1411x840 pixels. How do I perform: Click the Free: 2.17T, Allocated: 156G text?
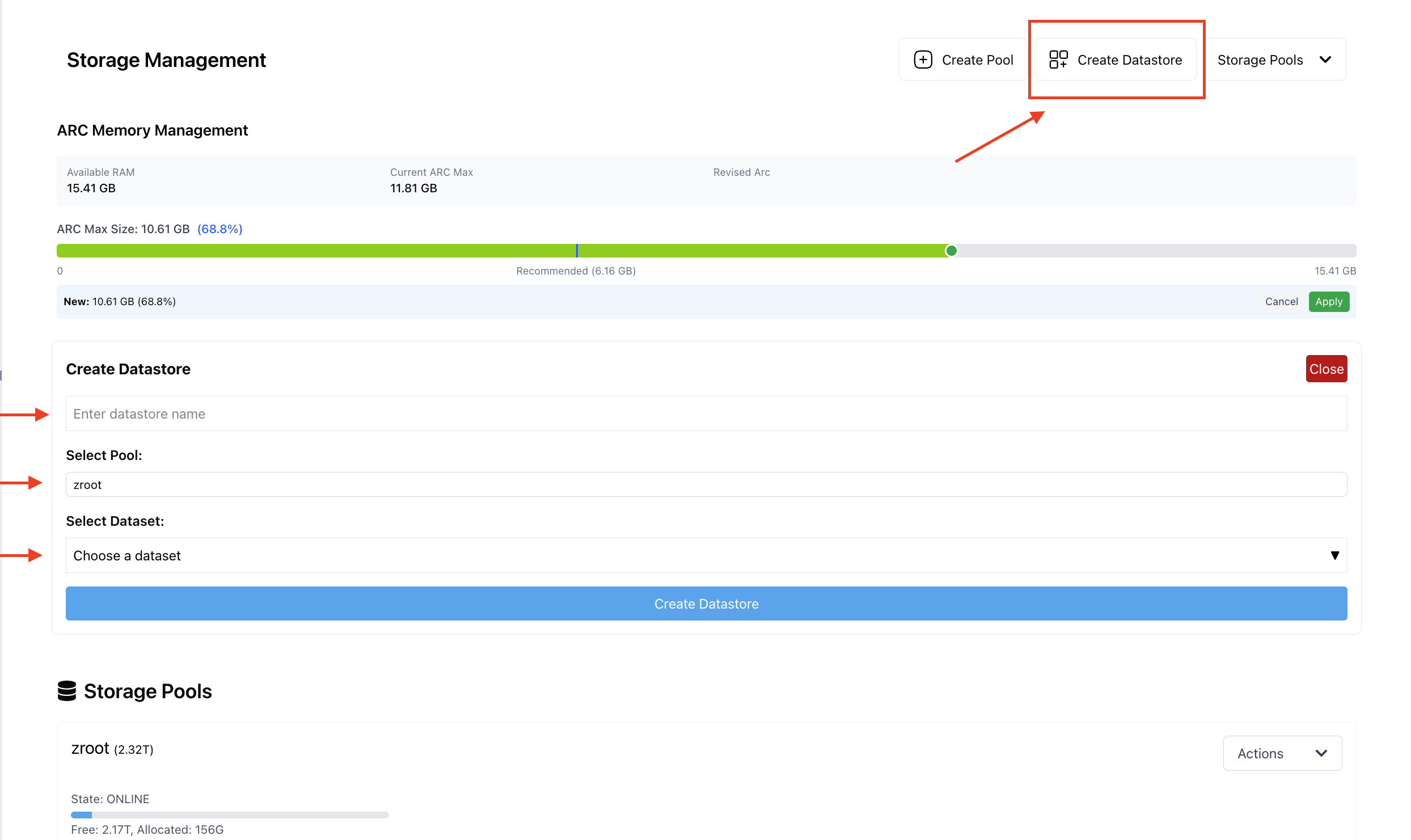(147, 830)
